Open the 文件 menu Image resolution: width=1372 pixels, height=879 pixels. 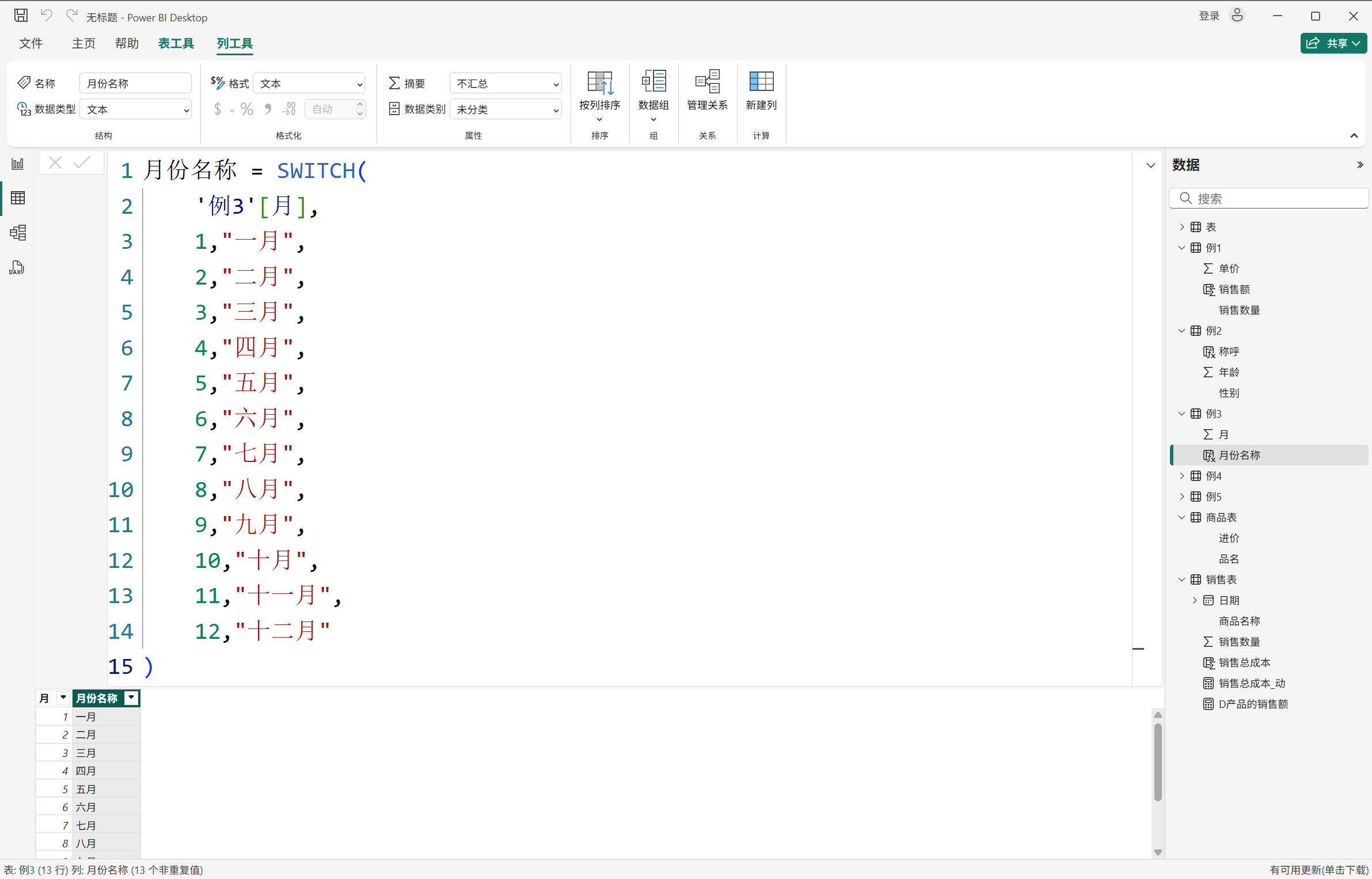point(31,44)
